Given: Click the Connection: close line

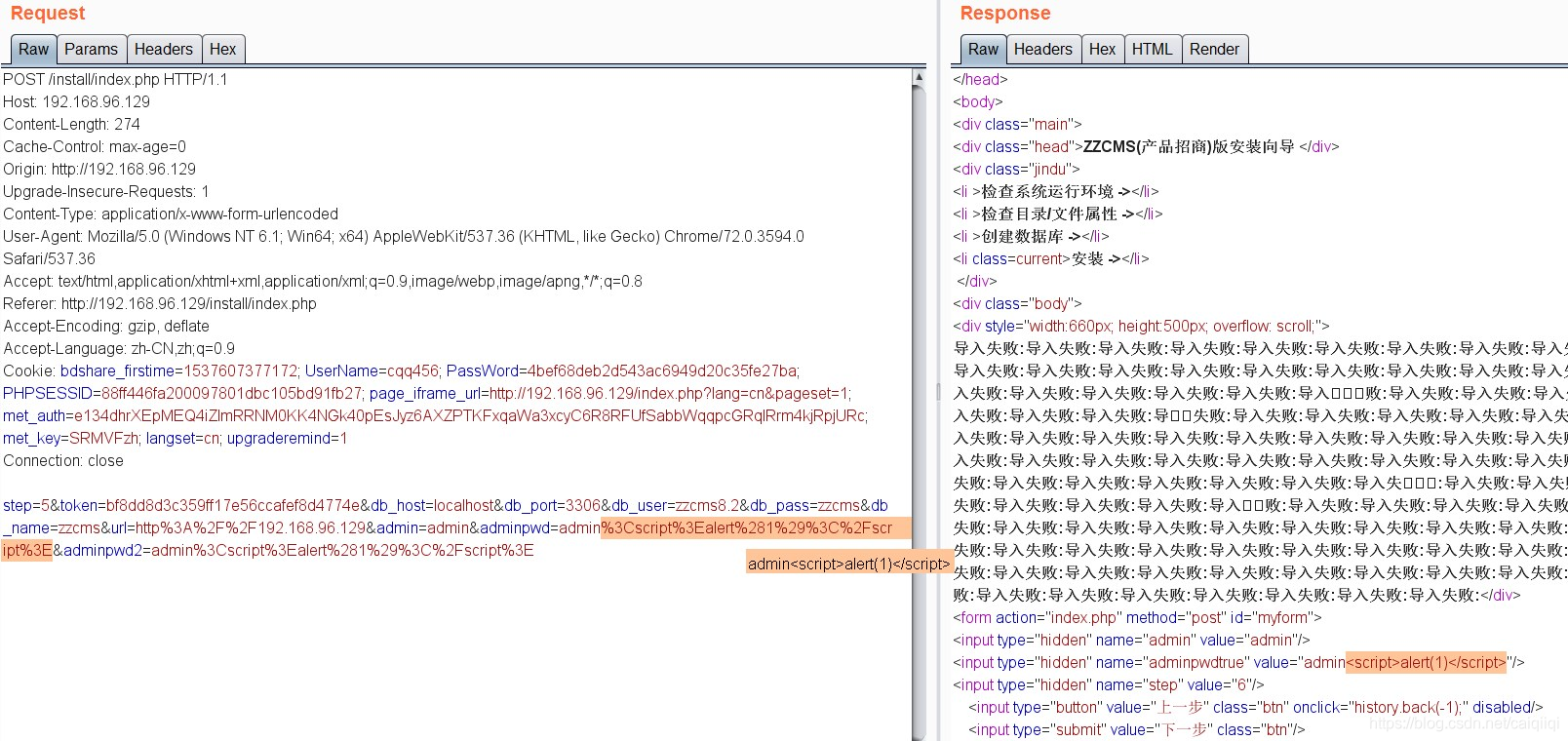Looking at the screenshot, I should coord(63,460).
